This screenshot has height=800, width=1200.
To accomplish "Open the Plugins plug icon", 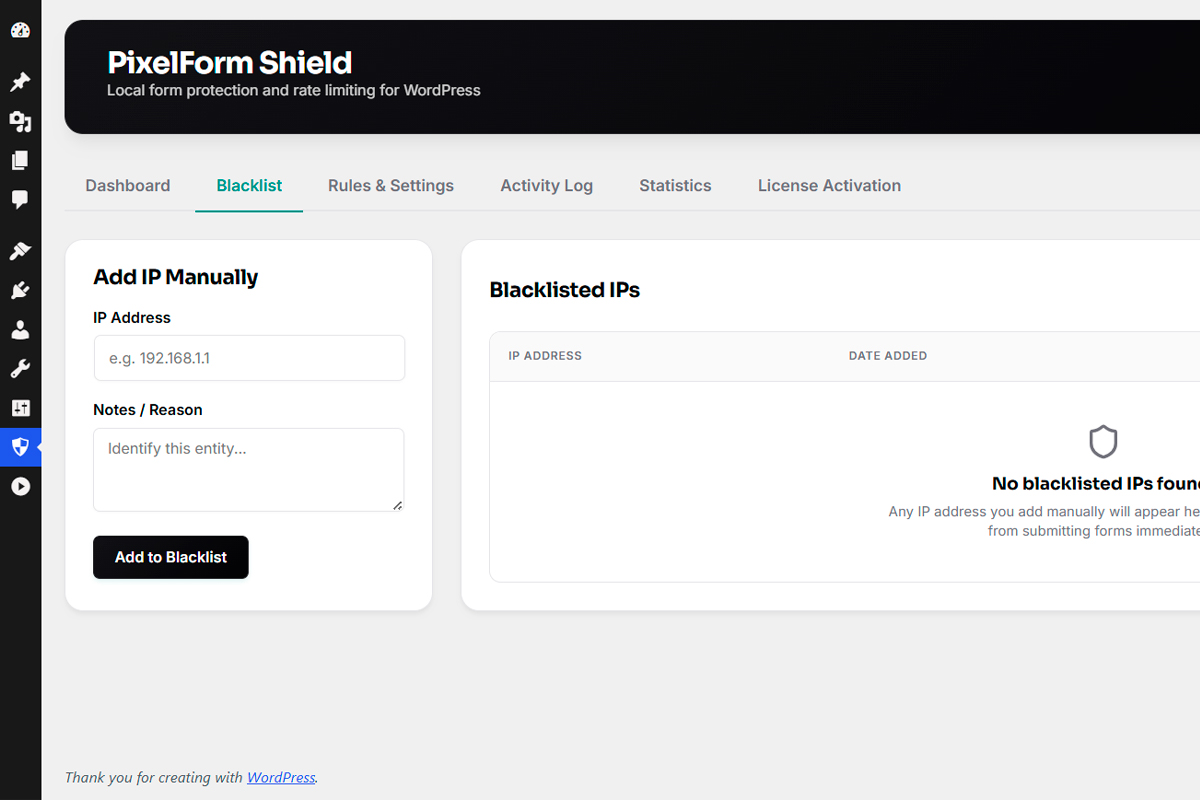I will (20, 291).
